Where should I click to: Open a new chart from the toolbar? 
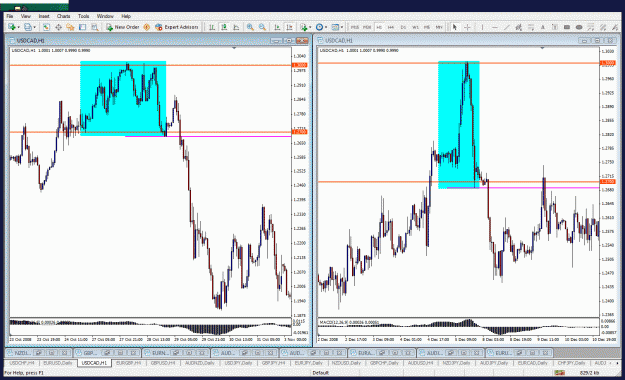(11, 27)
